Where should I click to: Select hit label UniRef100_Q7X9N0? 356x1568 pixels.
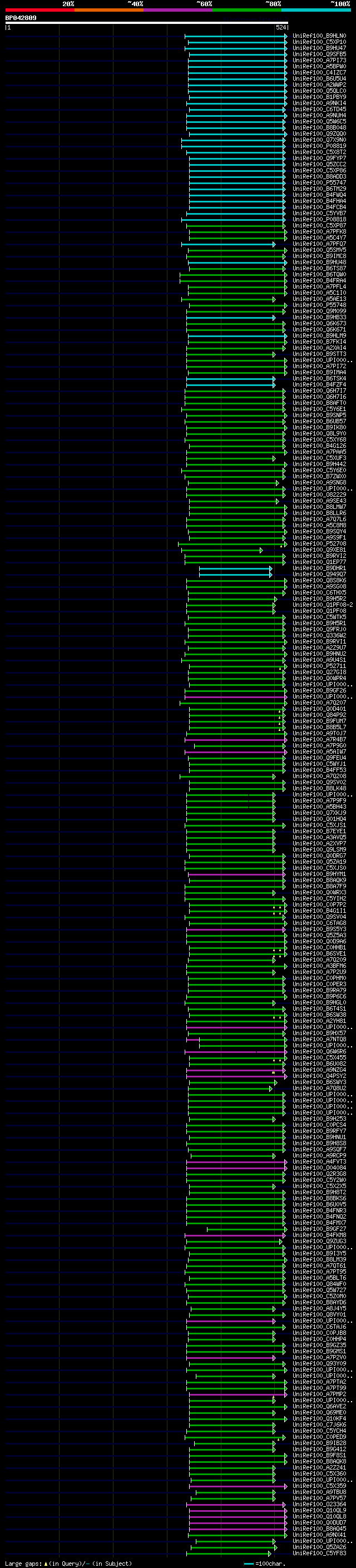[x=319, y=140]
